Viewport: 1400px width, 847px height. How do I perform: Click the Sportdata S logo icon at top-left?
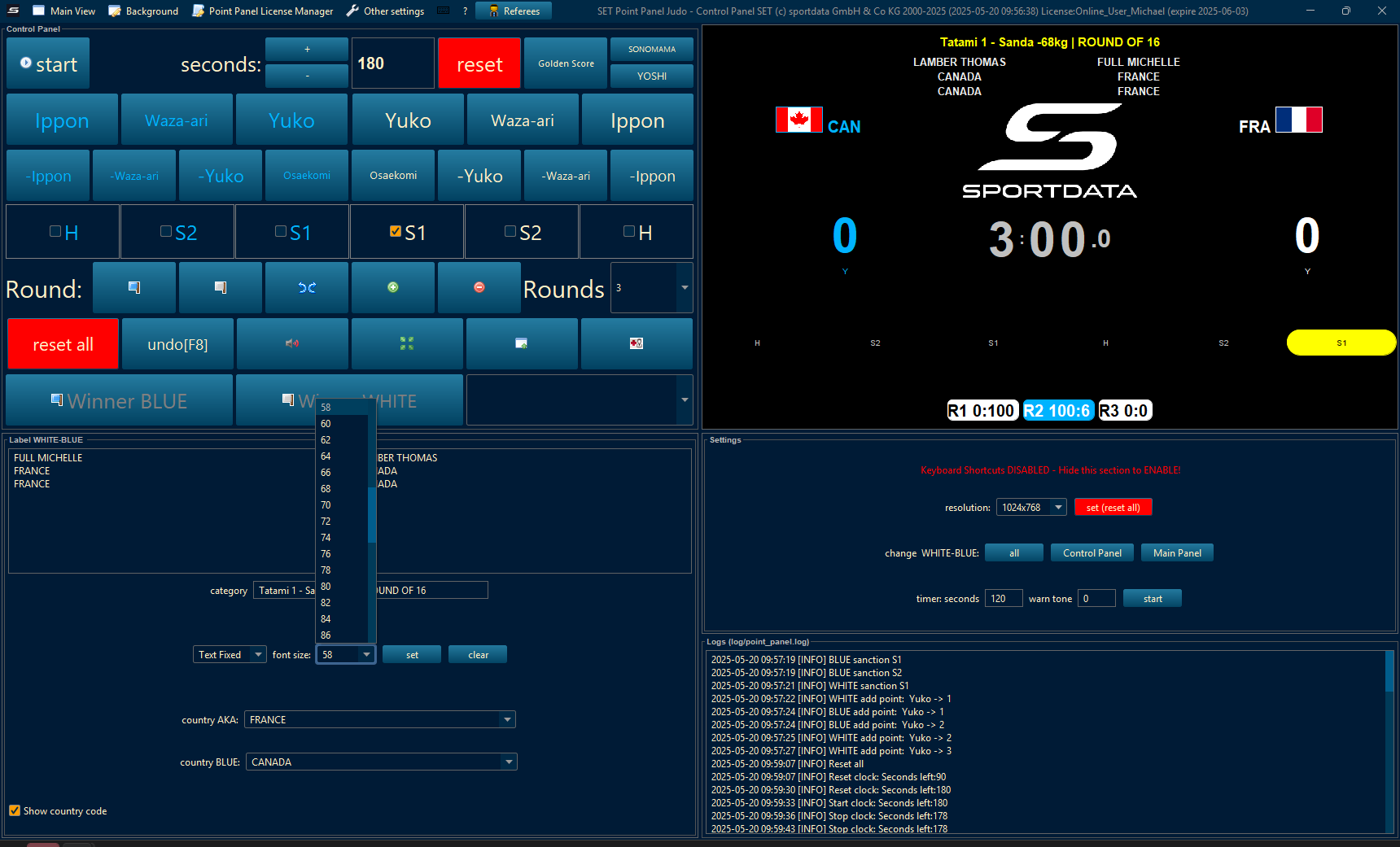tap(13, 11)
